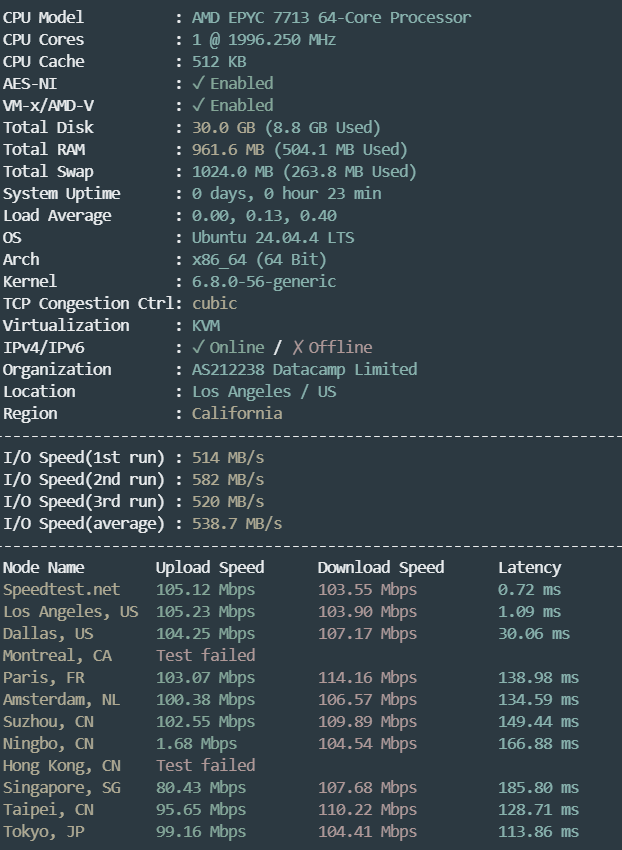Select Ningbo upload 1.68 Mbps
Screen dimensions: 622x850
[x=196, y=744]
